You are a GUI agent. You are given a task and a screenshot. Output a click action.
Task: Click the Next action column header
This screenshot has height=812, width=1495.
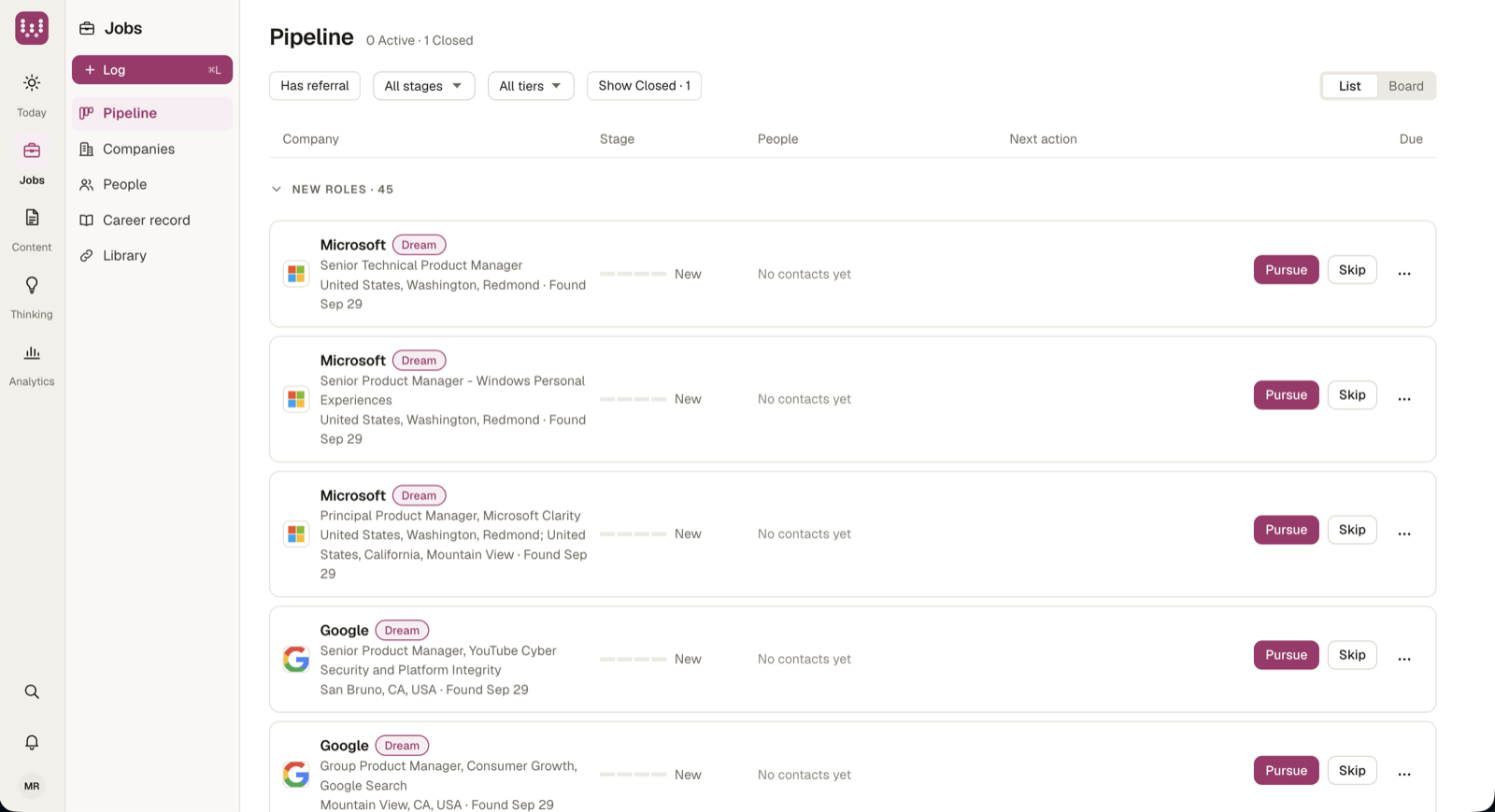(x=1043, y=139)
